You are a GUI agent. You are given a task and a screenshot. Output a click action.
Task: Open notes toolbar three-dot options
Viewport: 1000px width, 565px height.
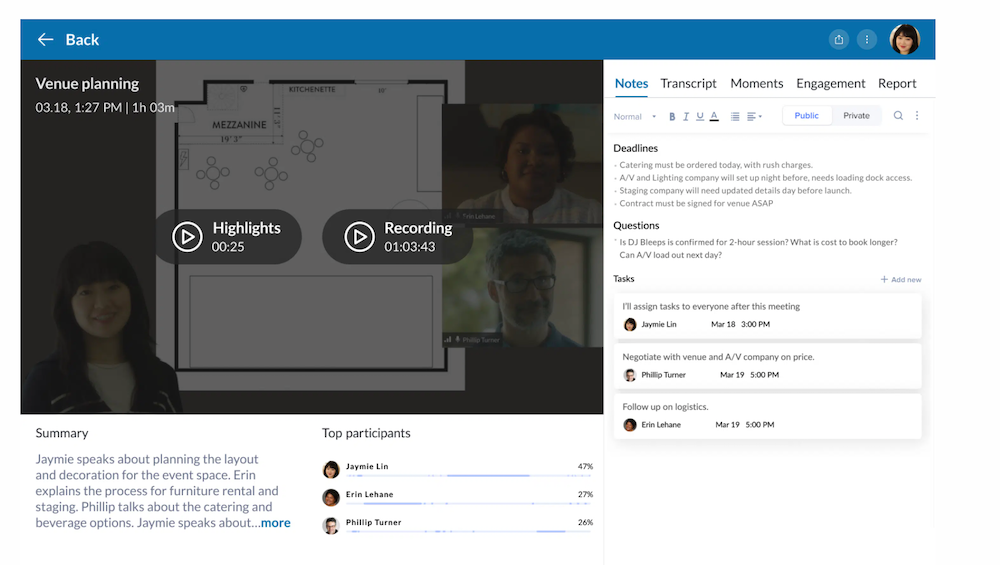[x=917, y=116]
